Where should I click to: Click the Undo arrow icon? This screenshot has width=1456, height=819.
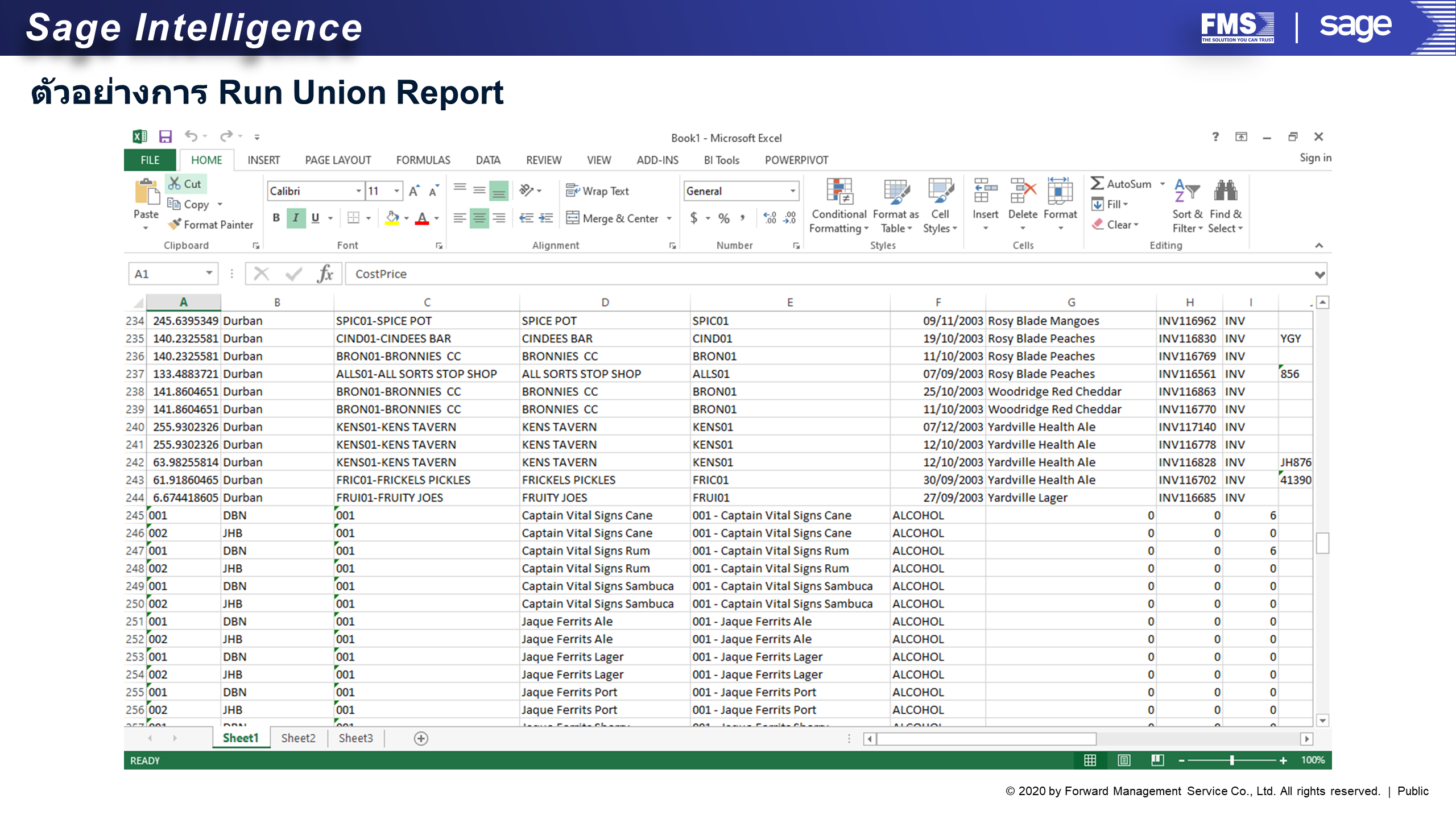(x=191, y=136)
